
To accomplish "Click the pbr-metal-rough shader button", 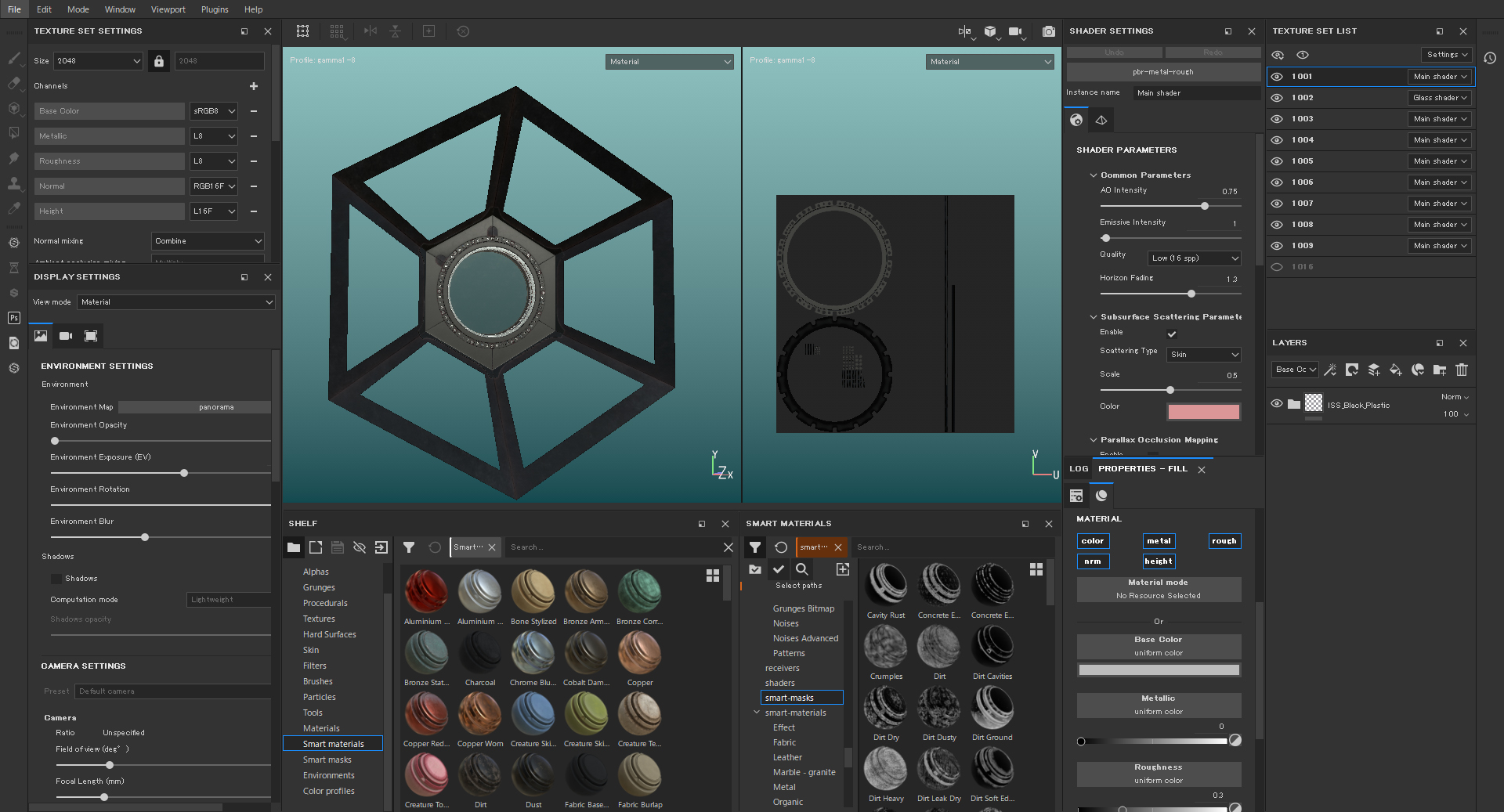I will [x=1163, y=72].
